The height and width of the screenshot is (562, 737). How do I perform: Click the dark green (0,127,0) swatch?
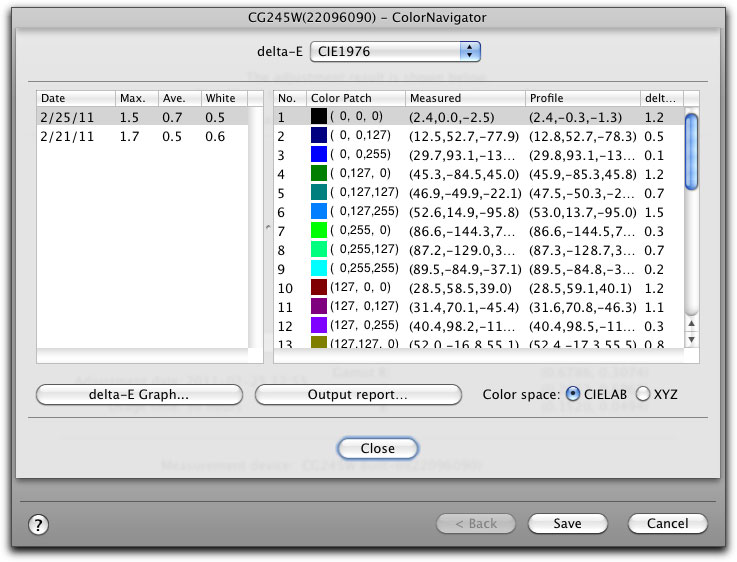click(x=319, y=173)
